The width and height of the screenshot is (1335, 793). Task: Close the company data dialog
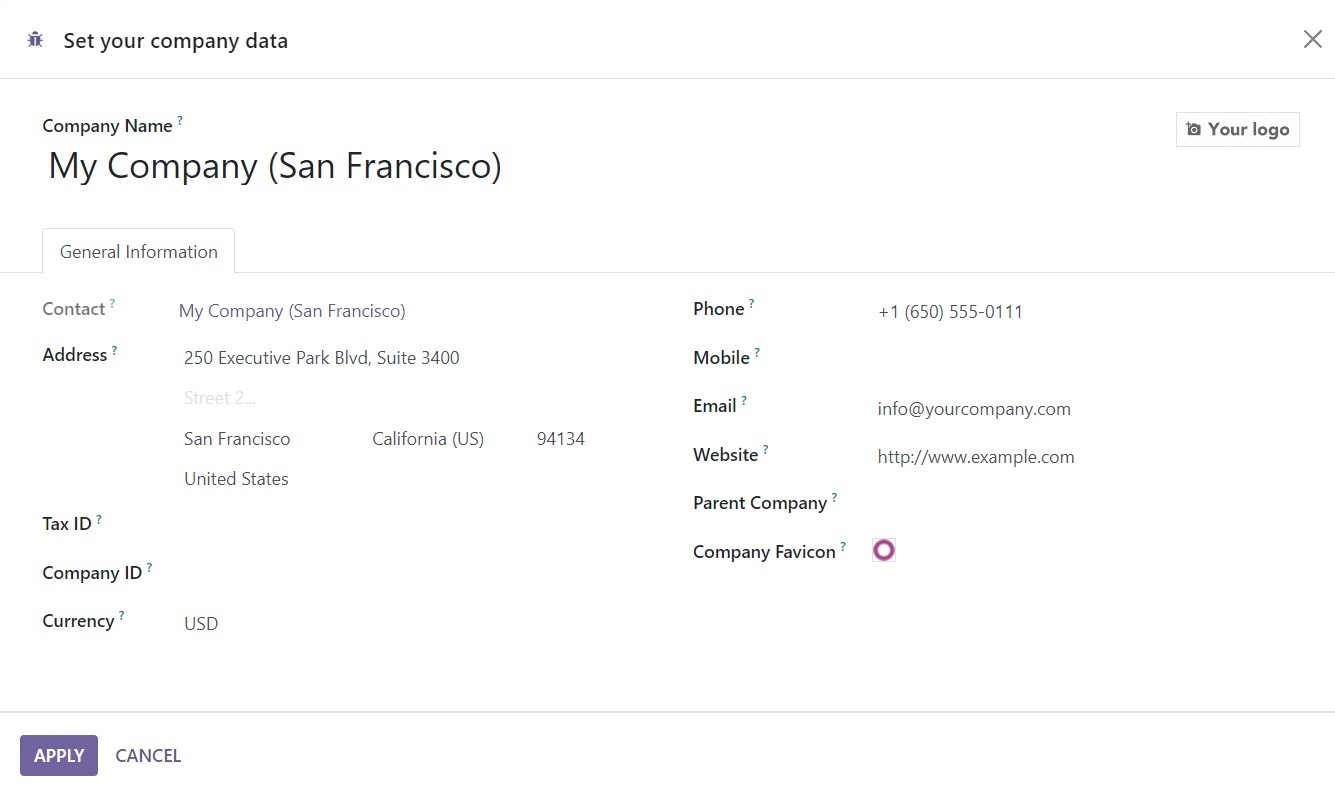[1312, 39]
